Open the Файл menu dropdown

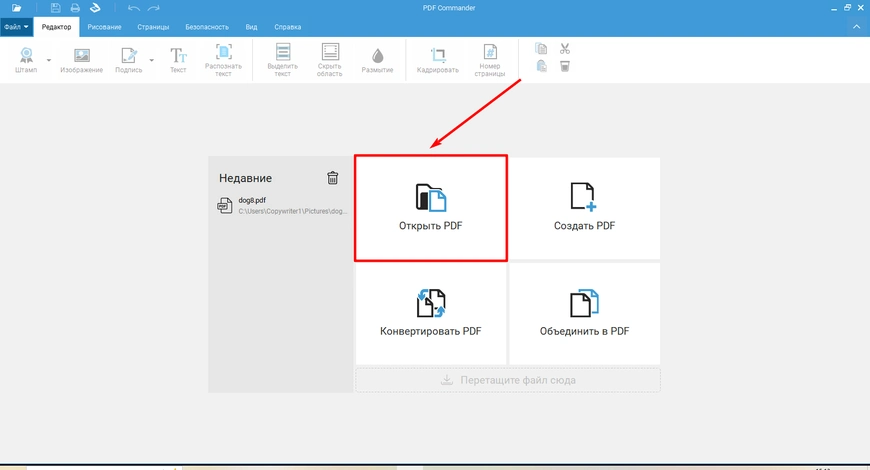point(17,27)
